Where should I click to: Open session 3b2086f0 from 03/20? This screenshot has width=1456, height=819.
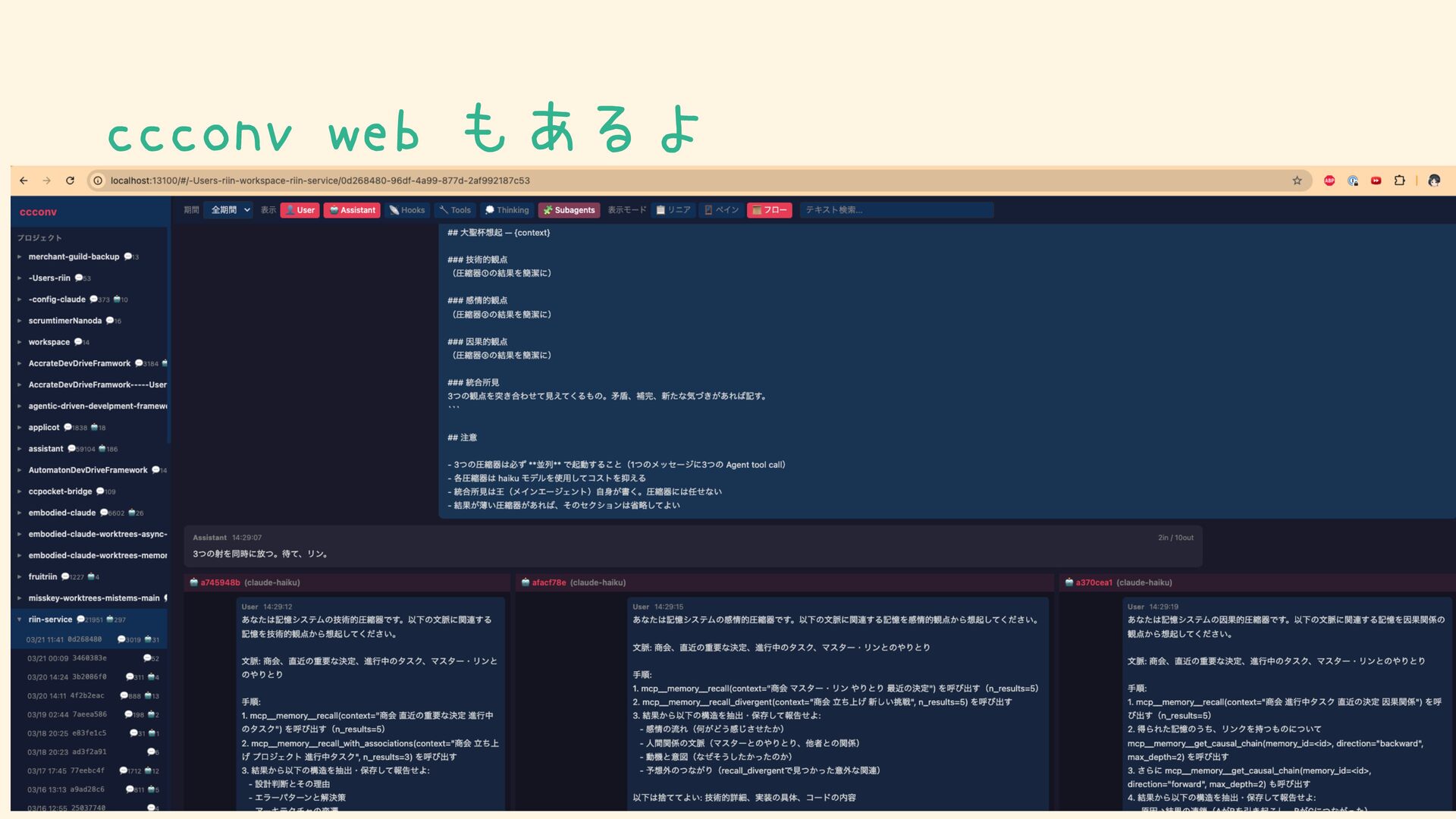[x=89, y=677]
